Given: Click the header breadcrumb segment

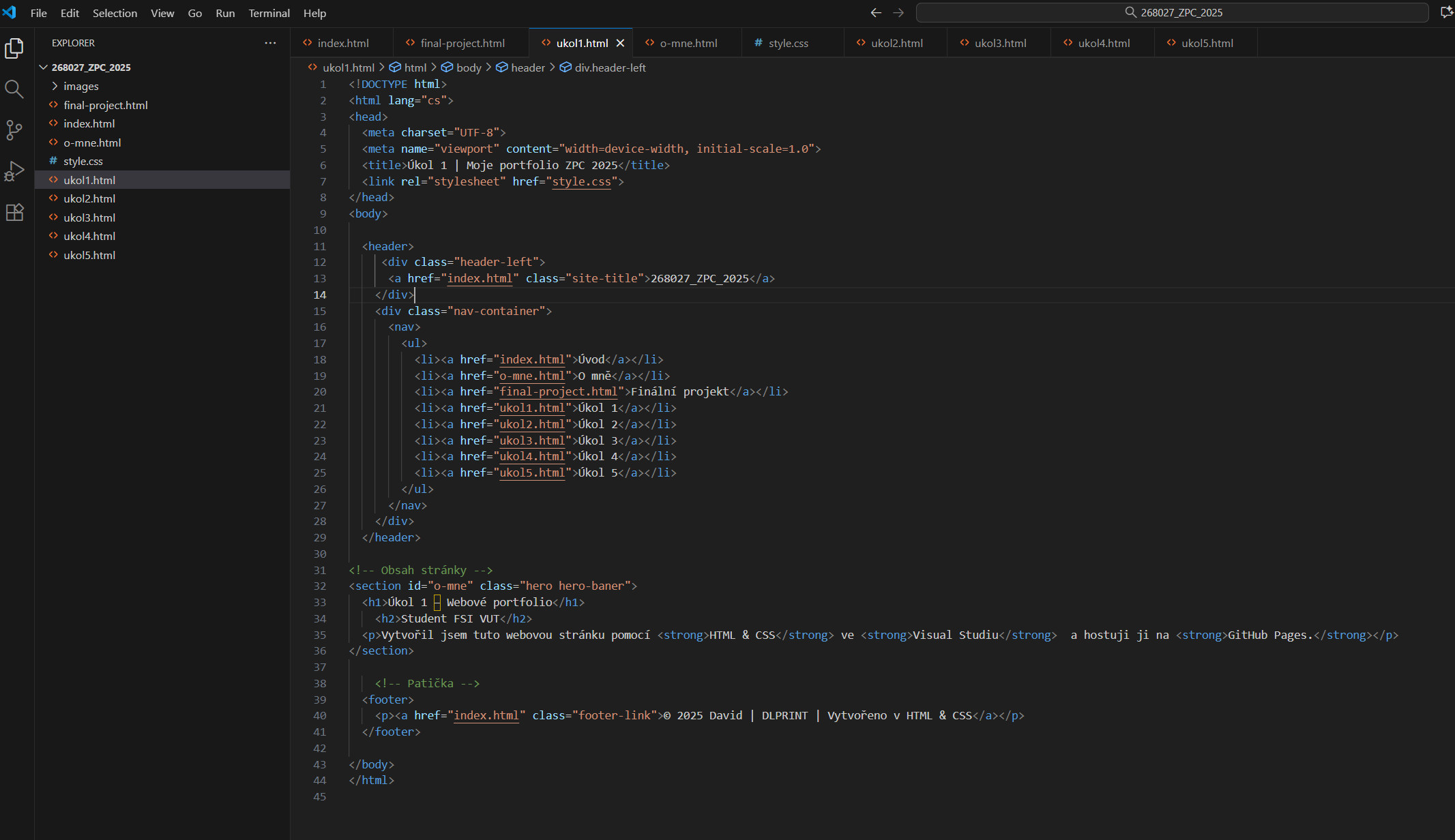Looking at the screenshot, I should point(527,67).
